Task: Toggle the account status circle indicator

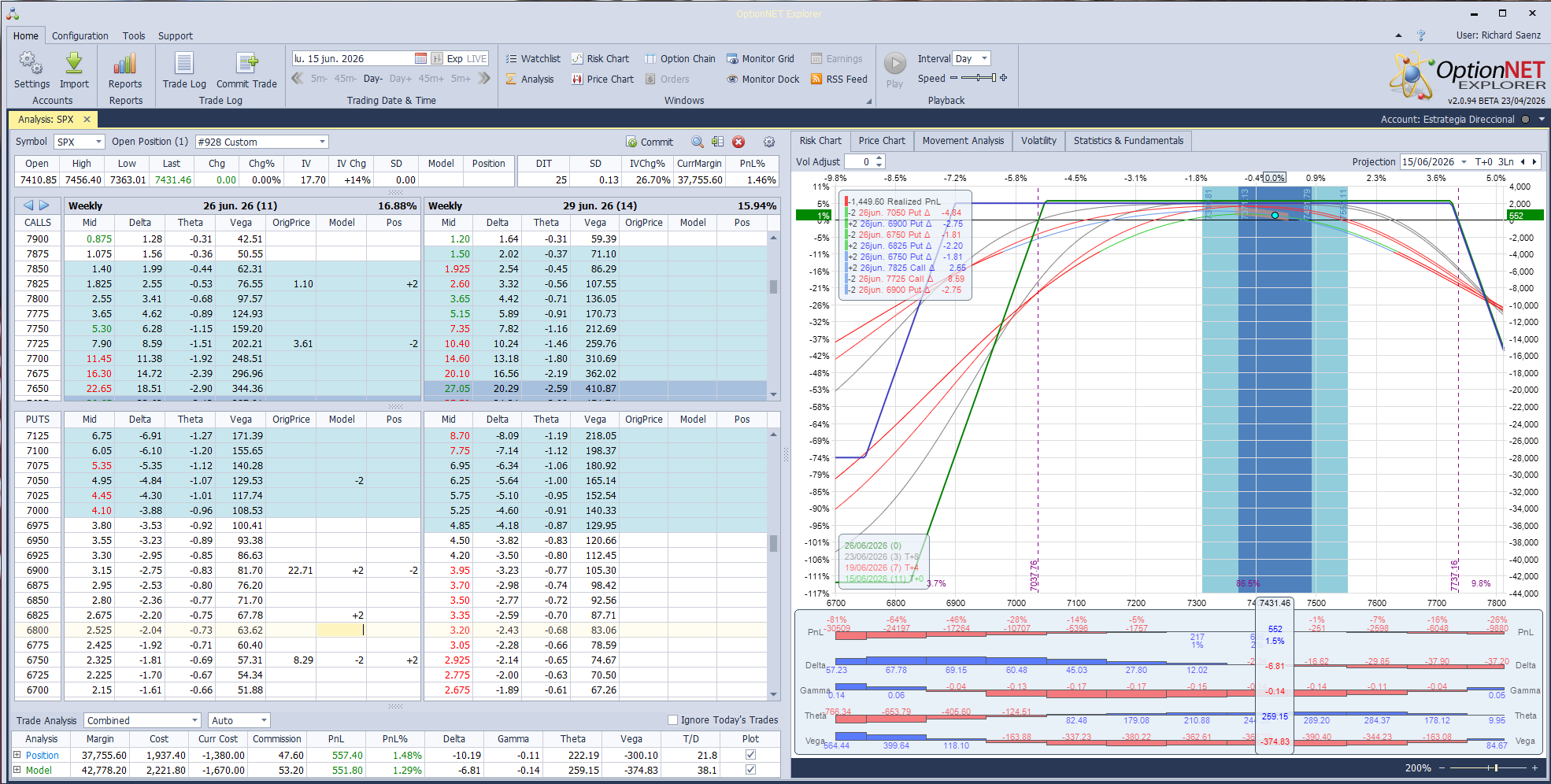Action: pyautogui.click(x=1525, y=119)
